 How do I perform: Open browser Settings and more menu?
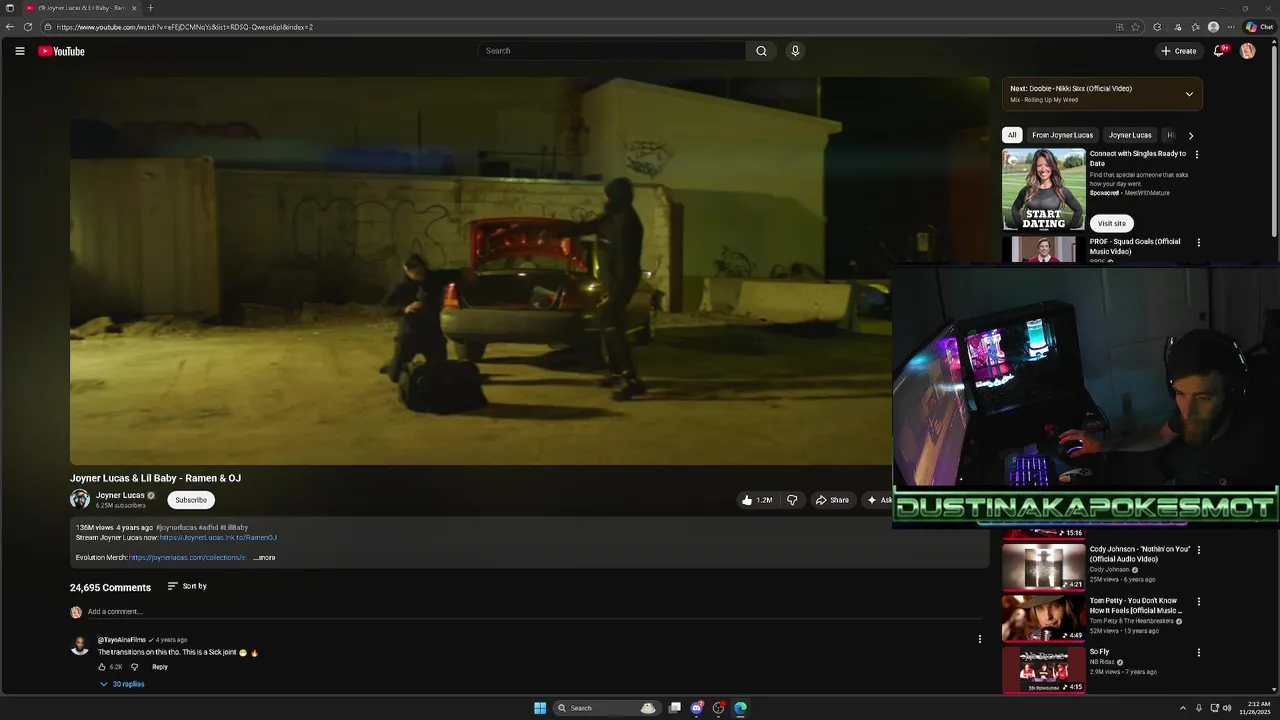pos(1231,27)
